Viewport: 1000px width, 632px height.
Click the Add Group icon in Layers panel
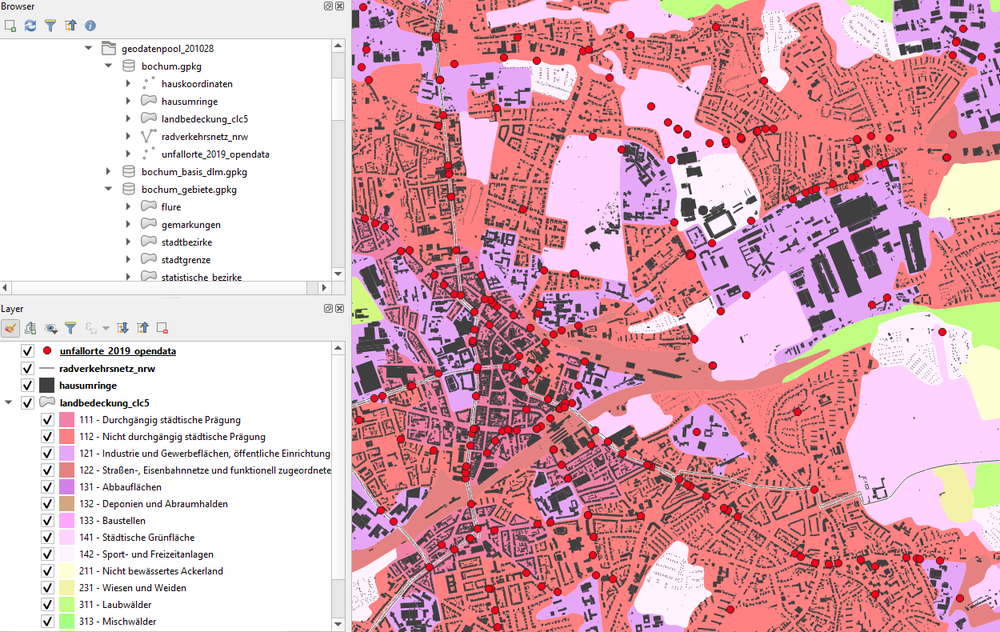(30, 327)
